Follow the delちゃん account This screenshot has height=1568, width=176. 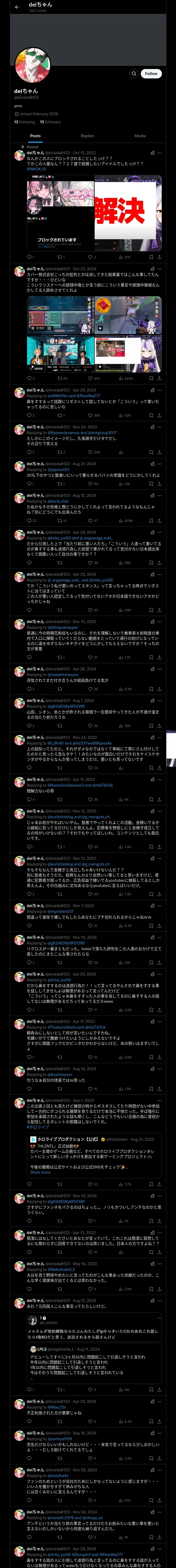pyautogui.click(x=151, y=74)
